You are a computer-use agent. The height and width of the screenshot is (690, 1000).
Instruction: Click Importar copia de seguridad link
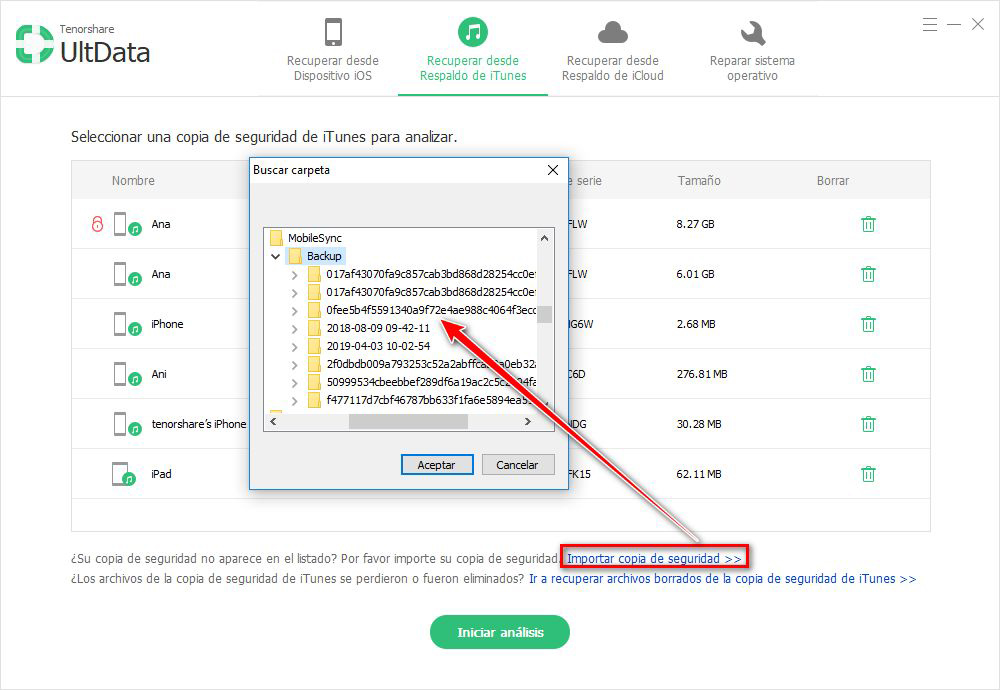(x=654, y=559)
